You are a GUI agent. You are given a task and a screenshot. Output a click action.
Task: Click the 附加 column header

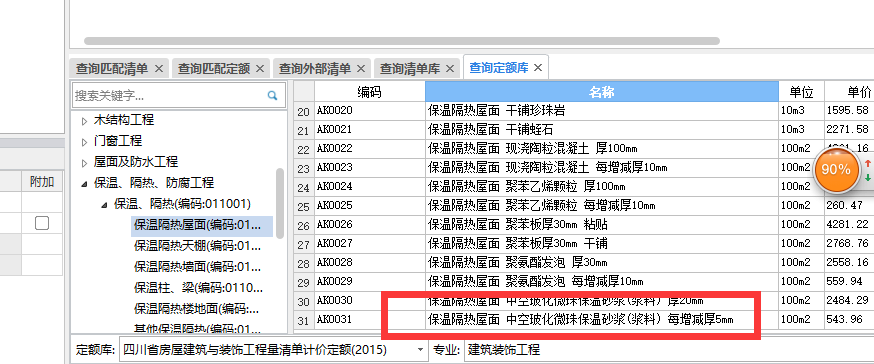[42, 182]
